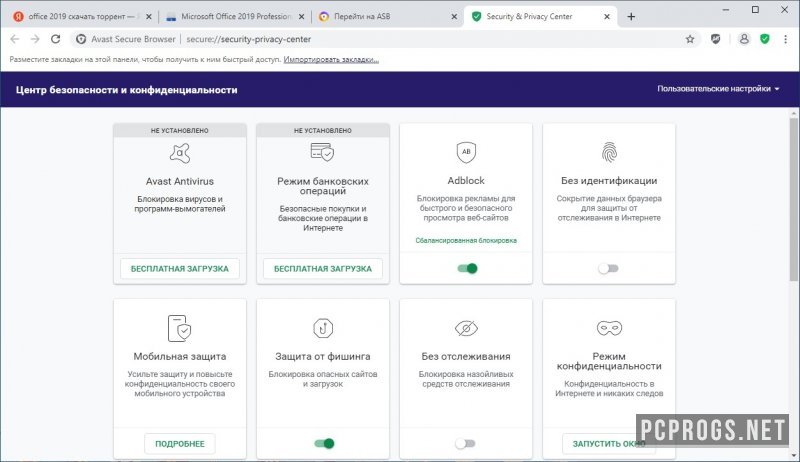Click the Anti-phishing hook icon

322,328
